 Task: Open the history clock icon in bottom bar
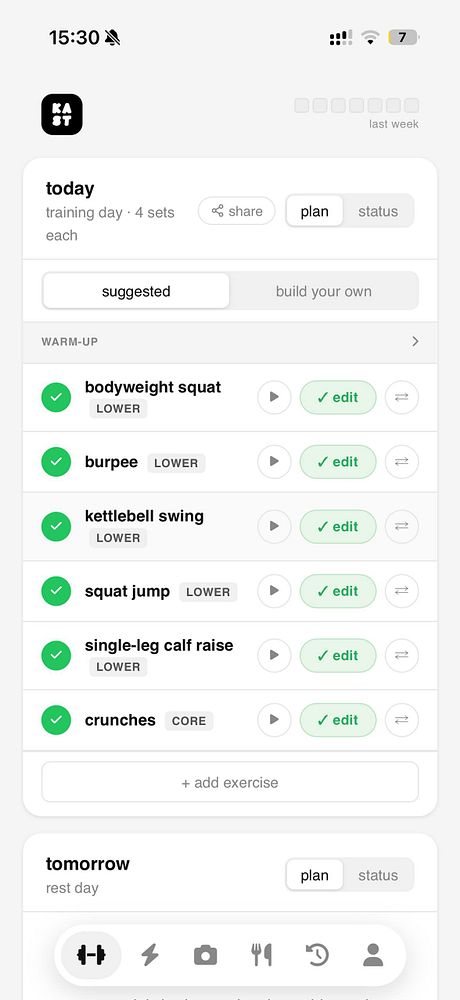317,955
